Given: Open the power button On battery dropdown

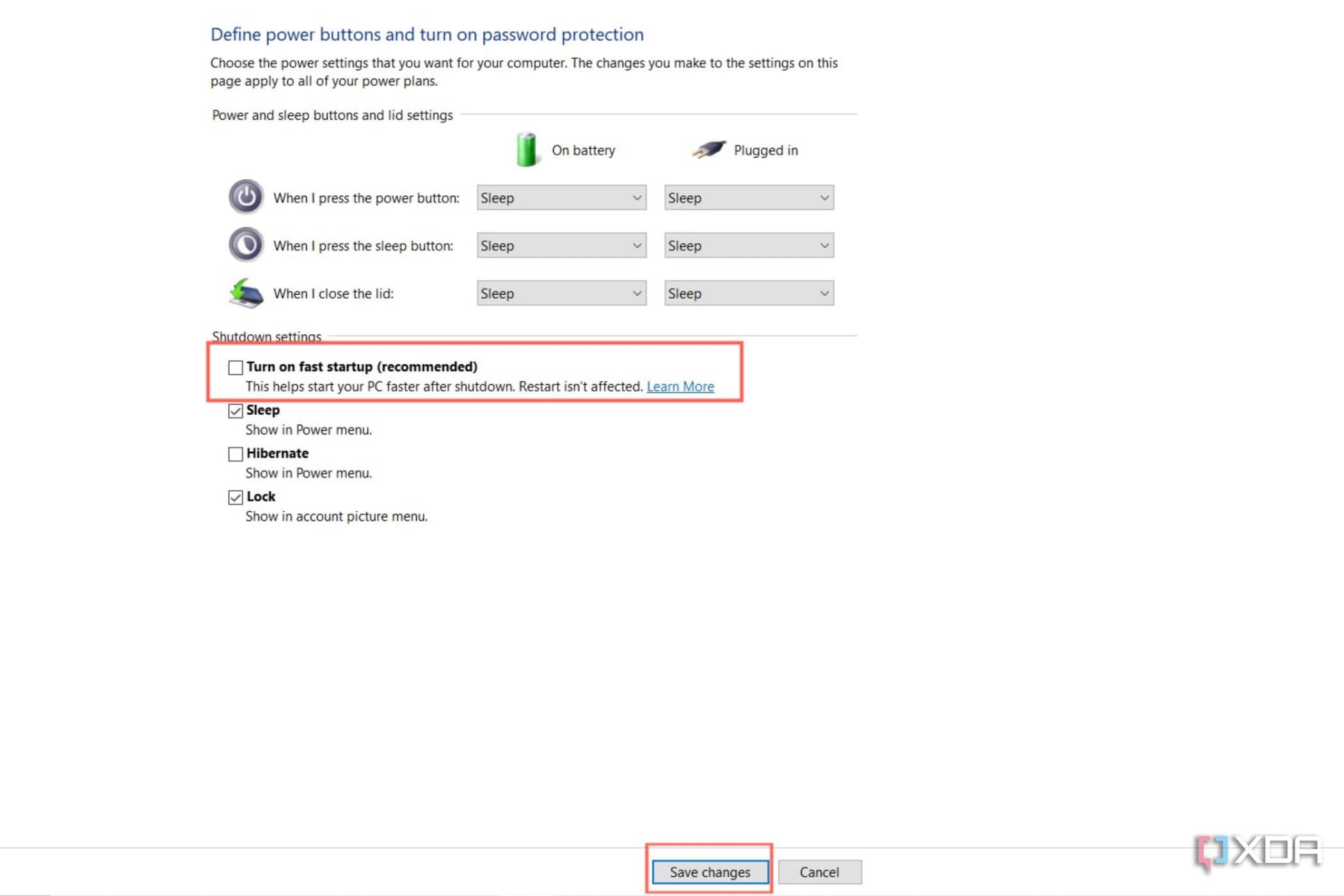Looking at the screenshot, I should tap(561, 197).
